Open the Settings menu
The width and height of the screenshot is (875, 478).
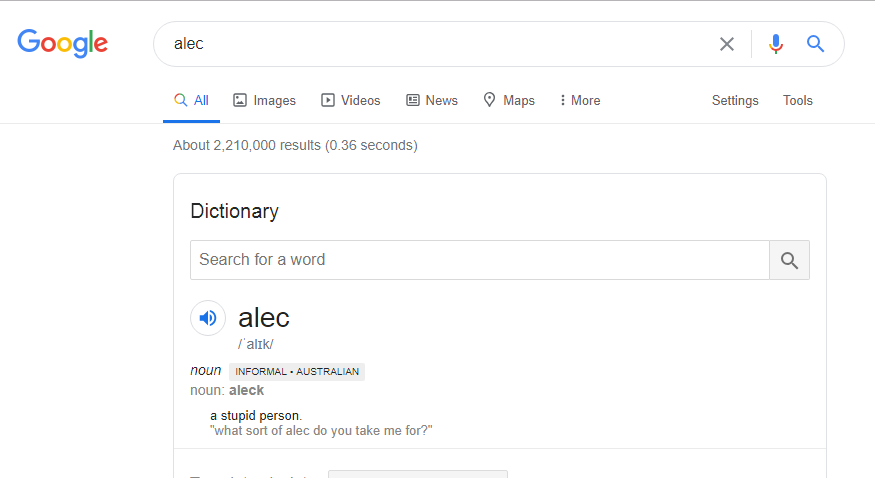[x=735, y=100]
